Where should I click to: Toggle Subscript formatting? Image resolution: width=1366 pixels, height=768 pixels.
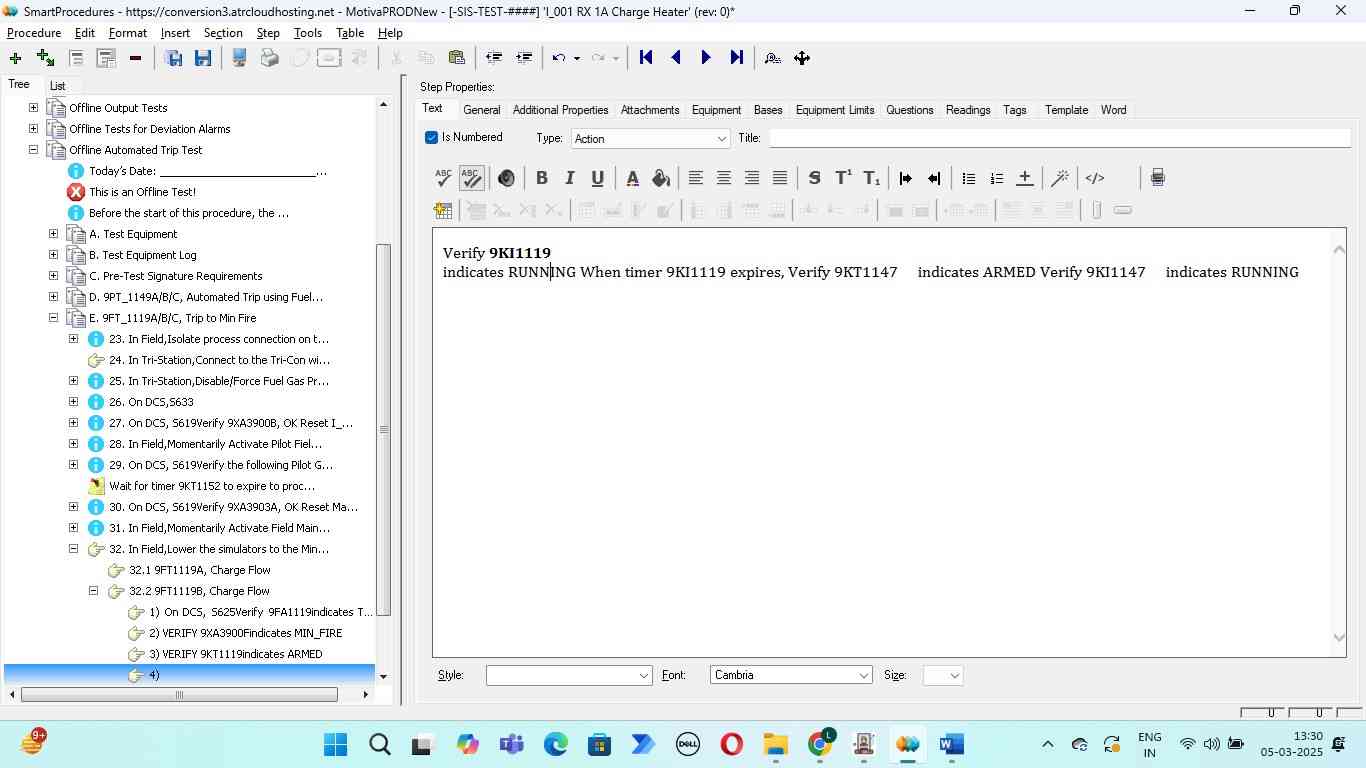[x=871, y=178]
